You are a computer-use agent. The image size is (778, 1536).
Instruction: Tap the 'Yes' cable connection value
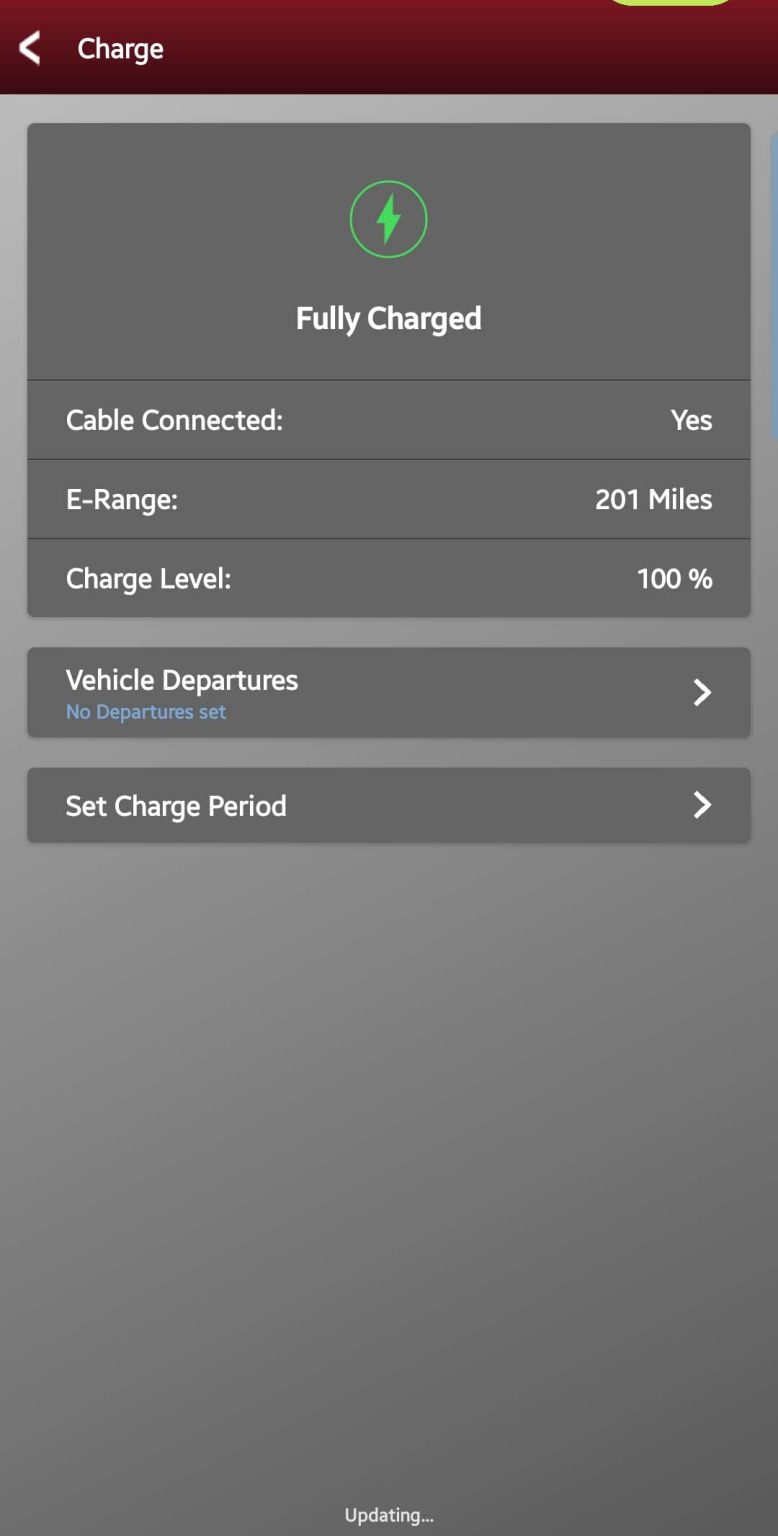pos(691,420)
